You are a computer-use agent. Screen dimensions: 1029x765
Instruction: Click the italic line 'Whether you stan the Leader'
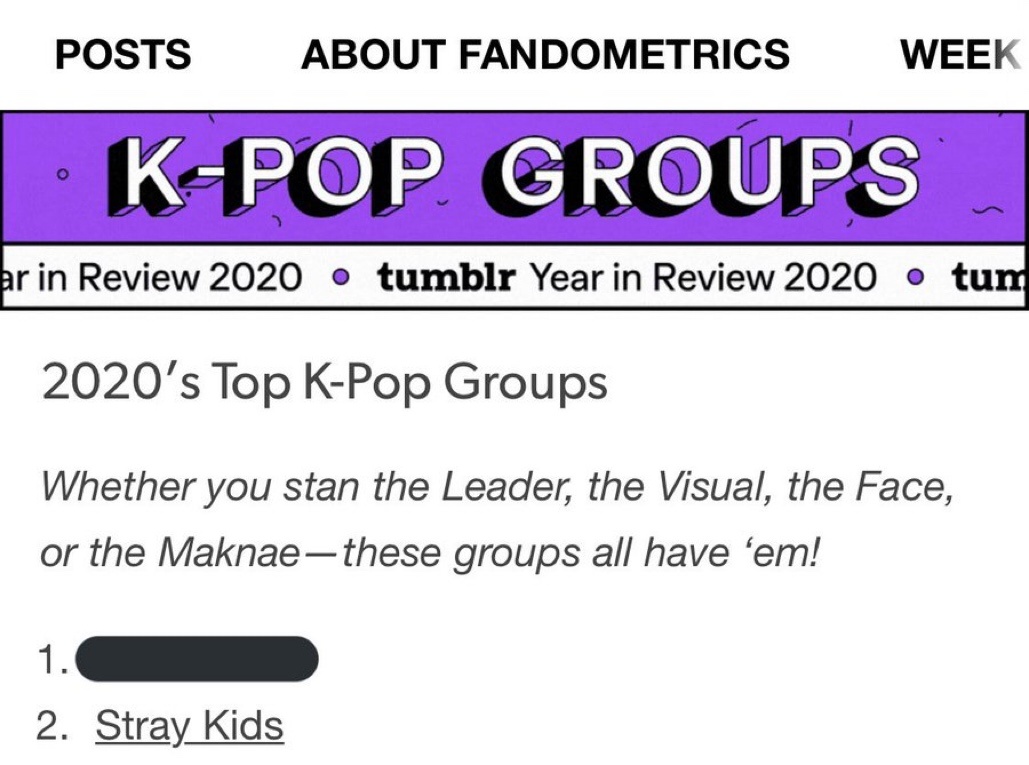coord(497,487)
